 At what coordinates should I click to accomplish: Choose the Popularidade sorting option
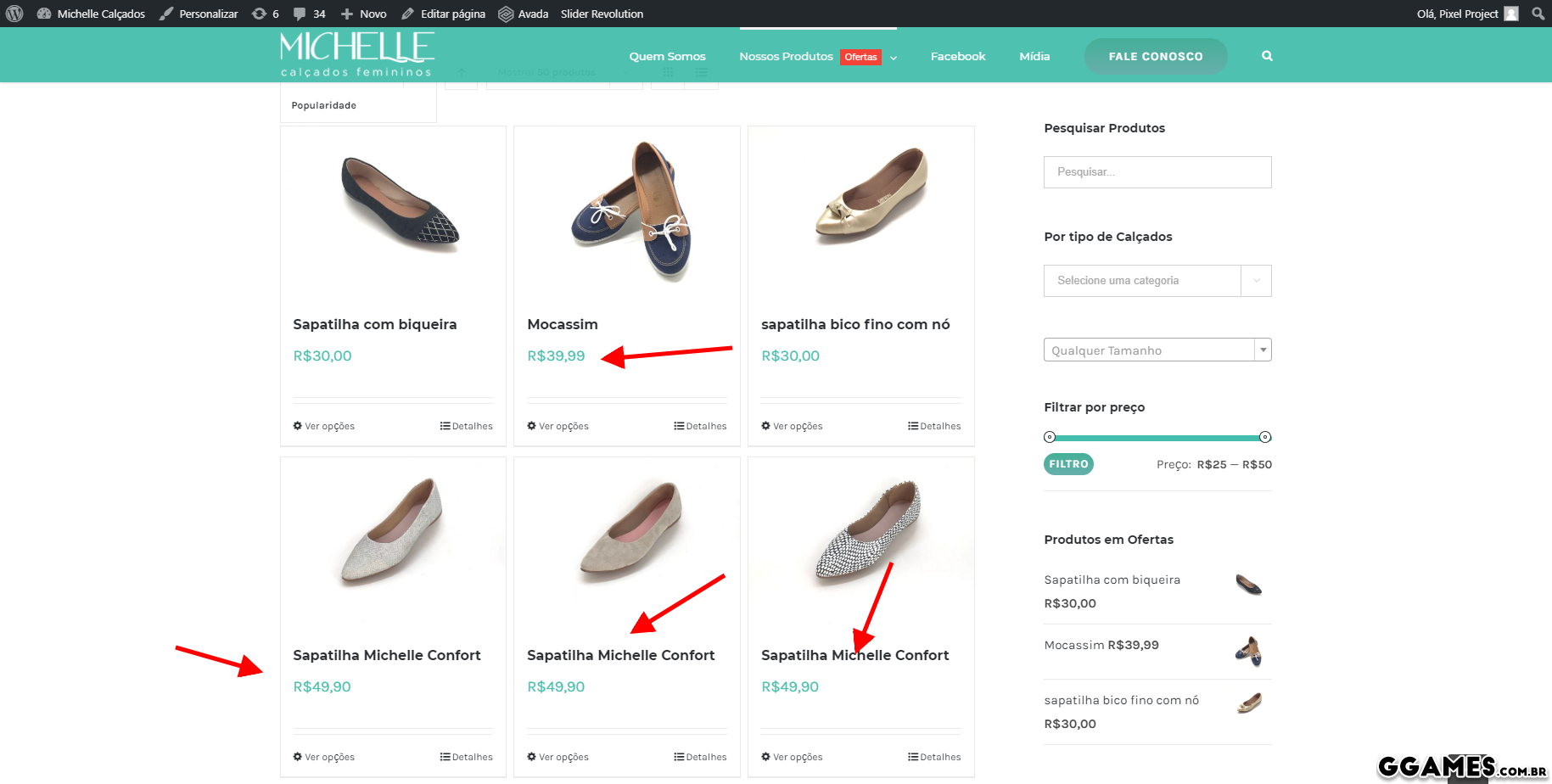(x=324, y=105)
